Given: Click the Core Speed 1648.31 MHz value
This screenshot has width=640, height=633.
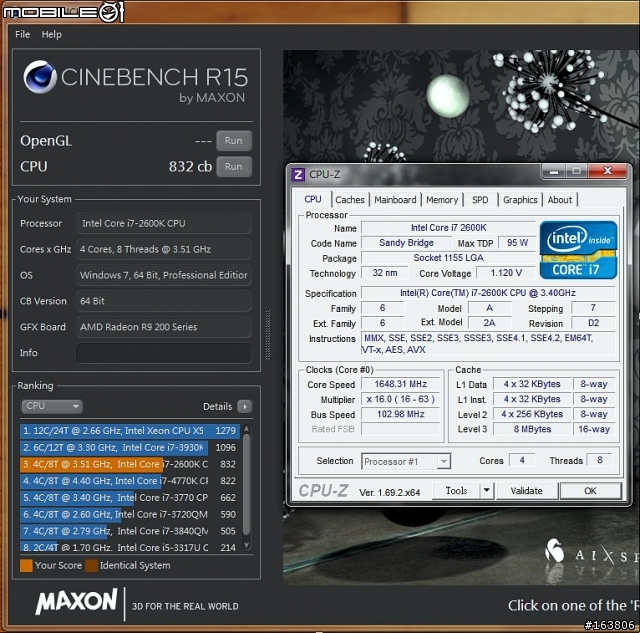Looking at the screenshot, I should 400,384.
